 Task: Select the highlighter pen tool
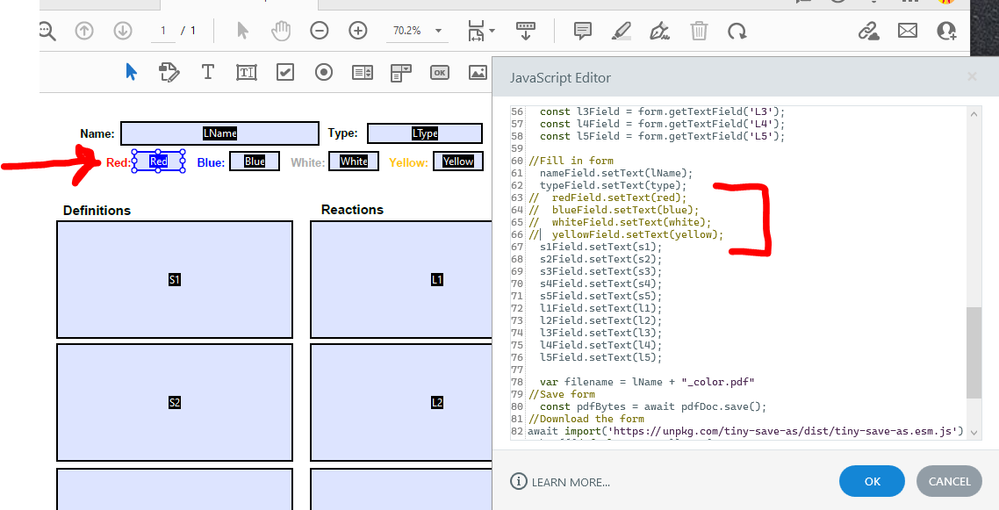coord(621,31)
